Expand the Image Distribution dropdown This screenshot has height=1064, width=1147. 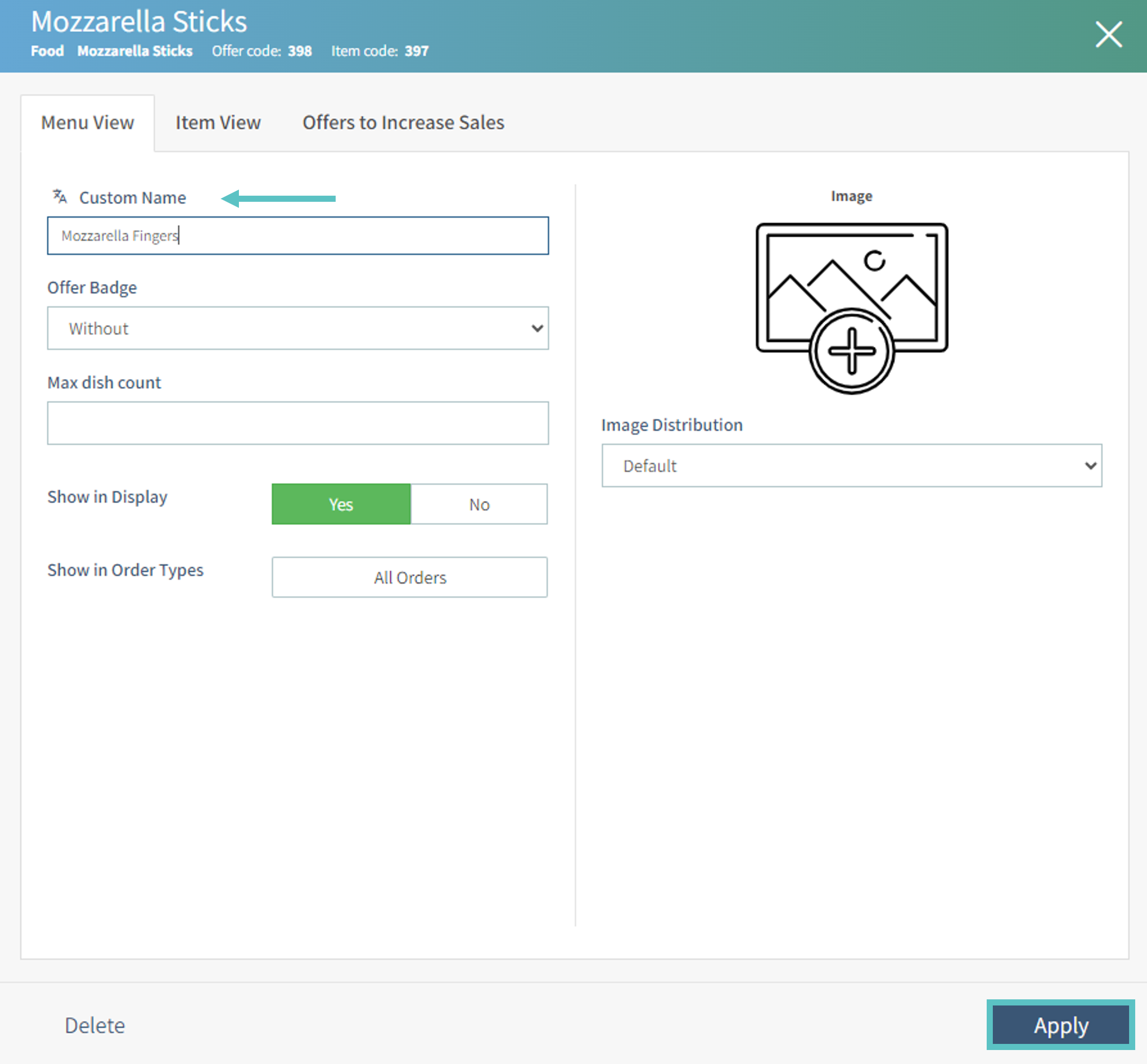click(851, 465)
